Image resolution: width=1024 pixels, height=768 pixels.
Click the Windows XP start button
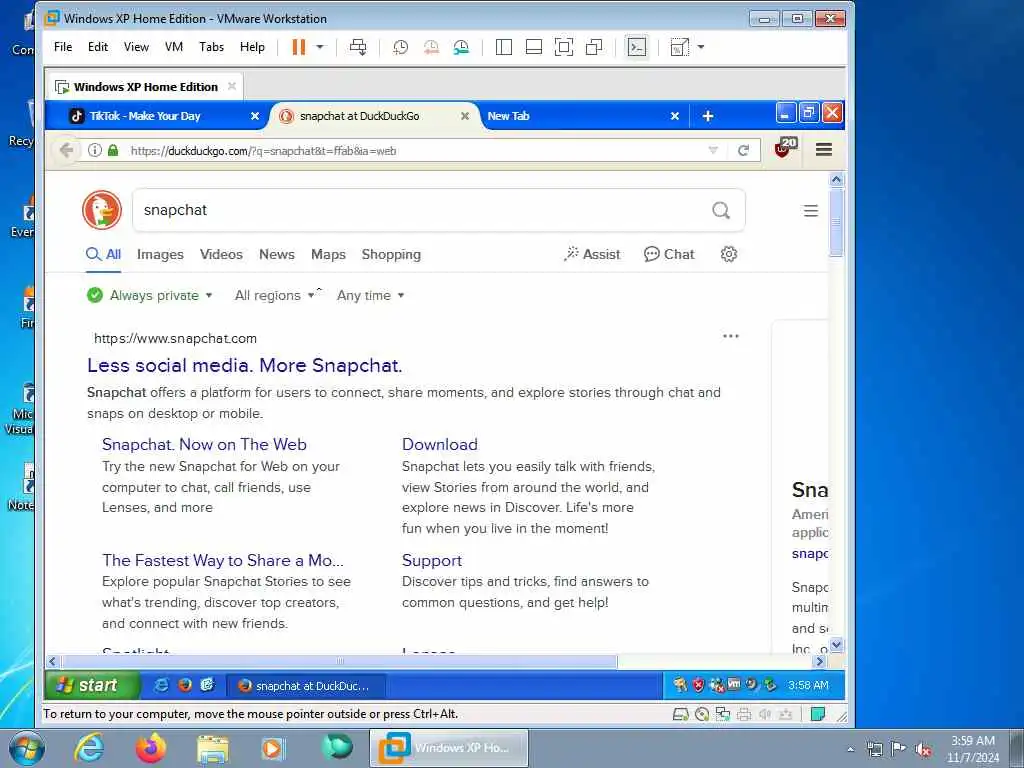92,685
